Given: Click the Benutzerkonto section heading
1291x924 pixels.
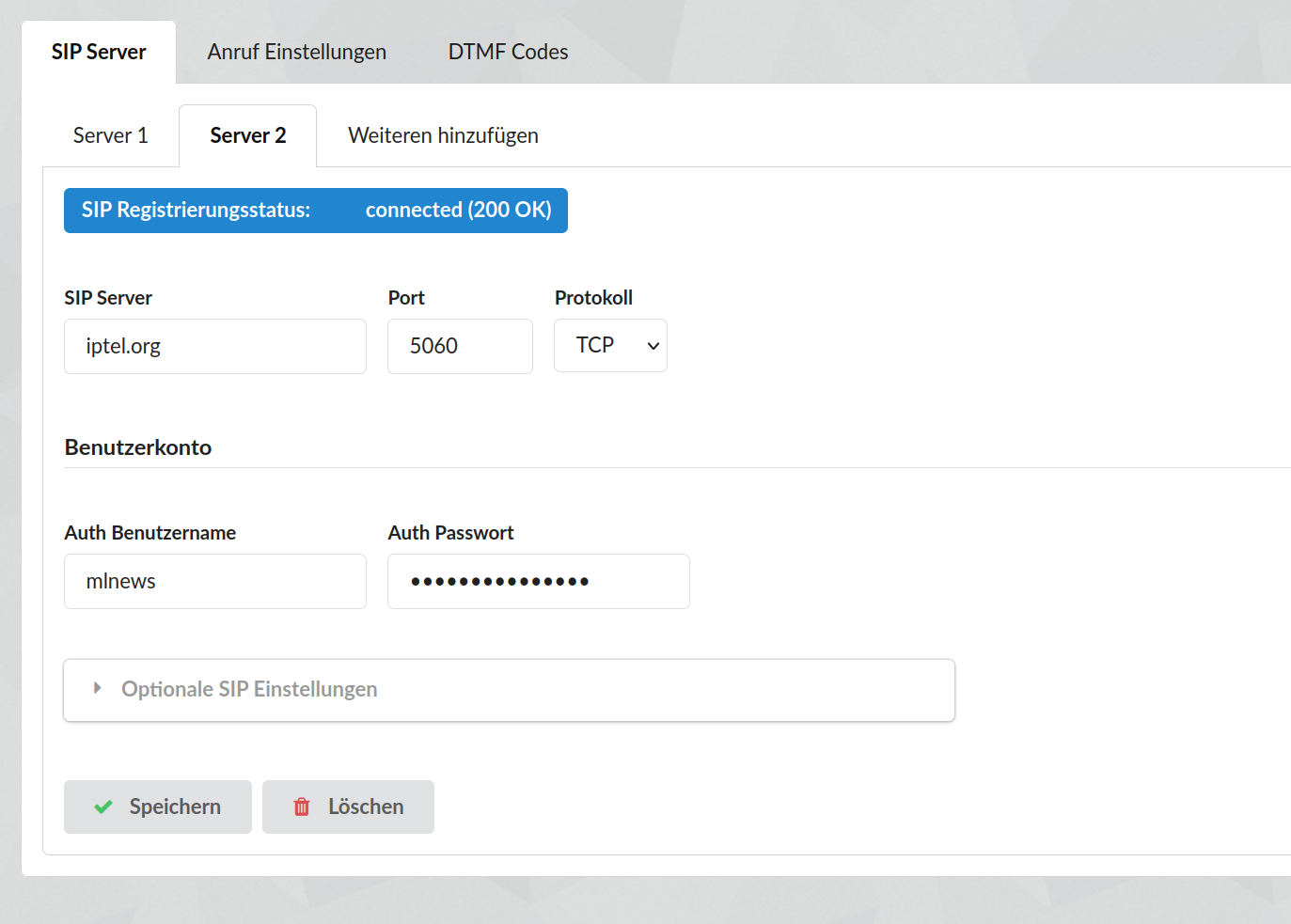Looking at the screenshot, I should [138, 447].
